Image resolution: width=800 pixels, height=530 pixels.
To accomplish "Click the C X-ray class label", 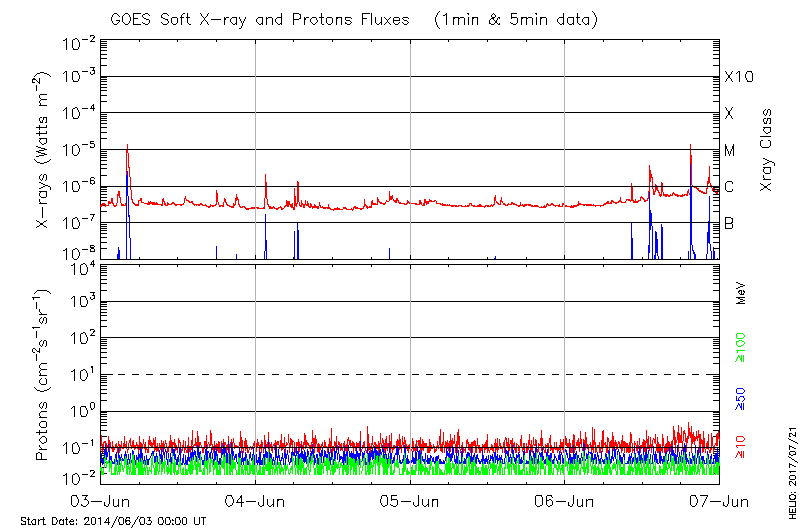I will [729, 187].
